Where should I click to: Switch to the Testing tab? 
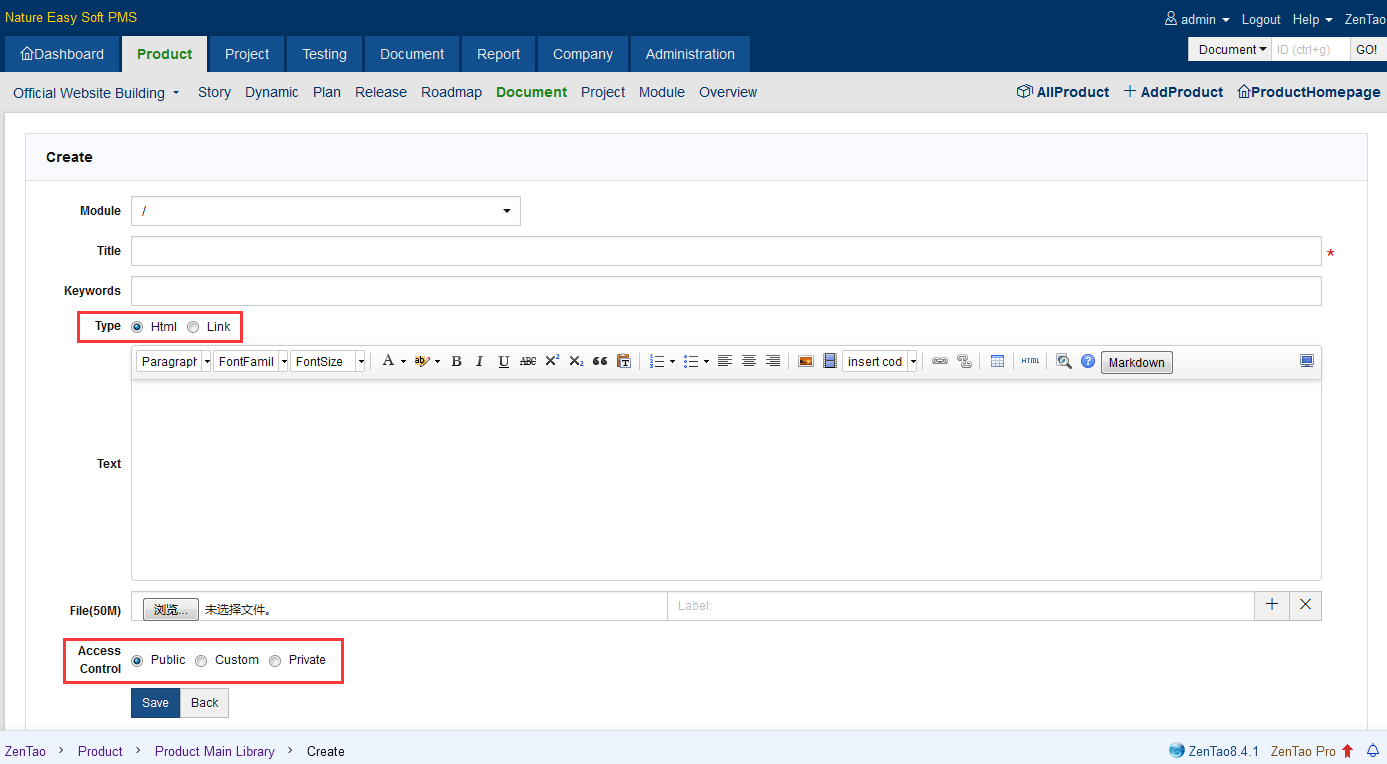click(x=324, y=54)
